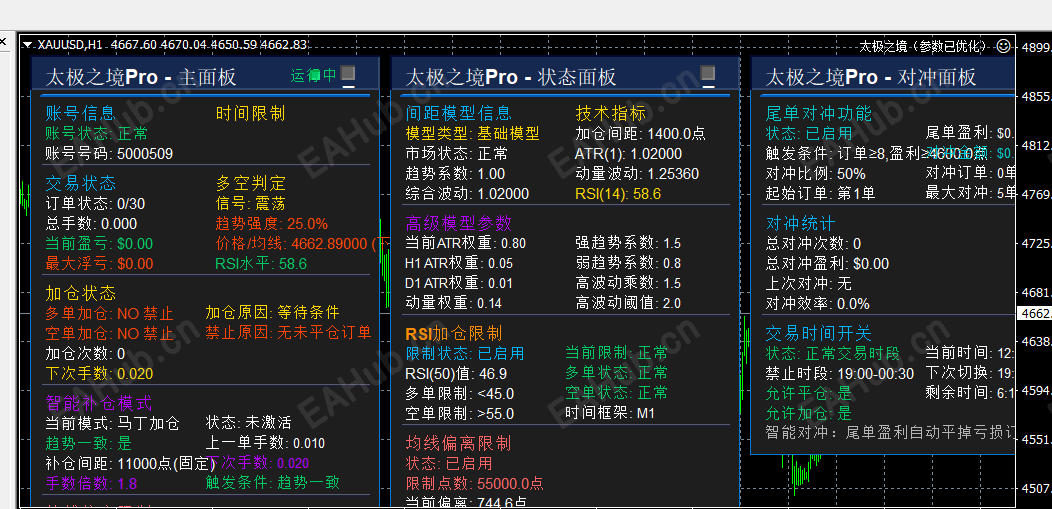This screenshot has height=509, width=1052.
Task: Click the 总手数: 0.000 line
Action: [91, 223]
